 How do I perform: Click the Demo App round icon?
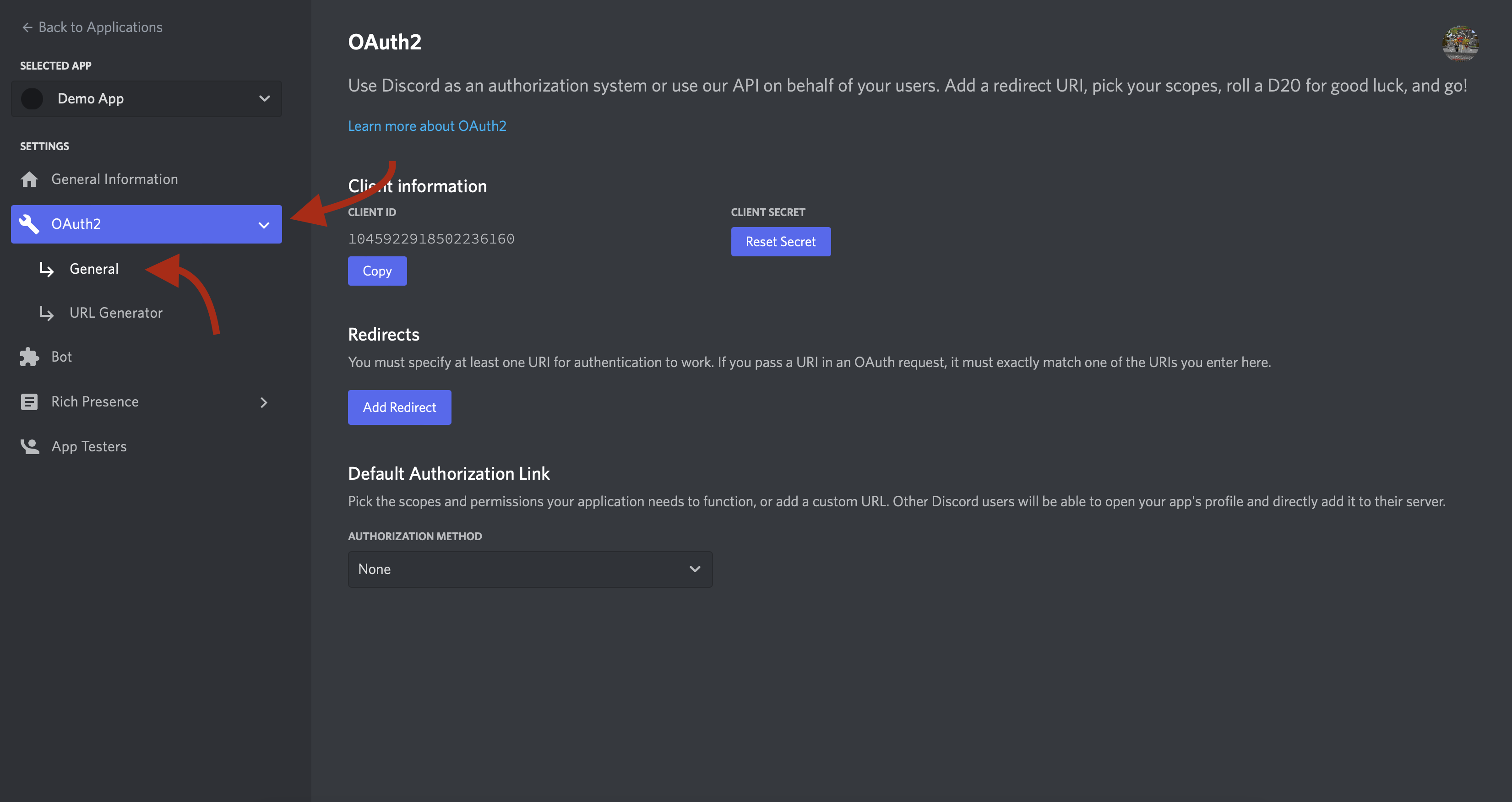click(33, 98)
